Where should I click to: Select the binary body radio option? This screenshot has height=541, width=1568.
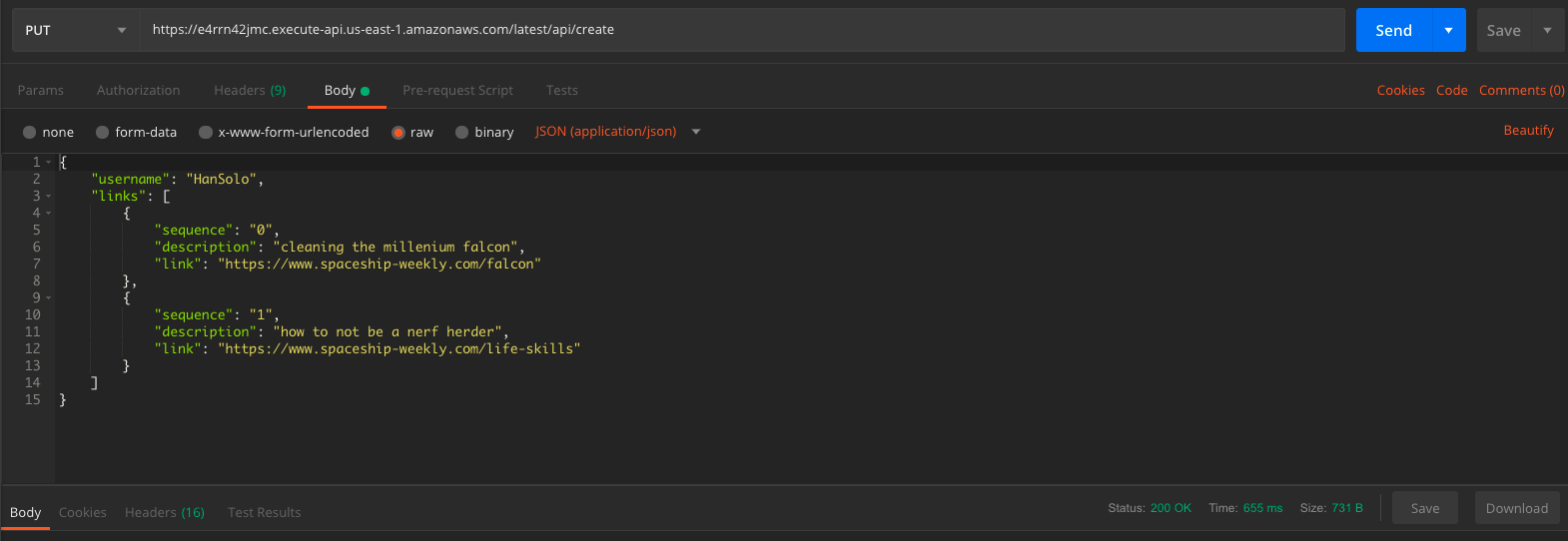[461, 132]
